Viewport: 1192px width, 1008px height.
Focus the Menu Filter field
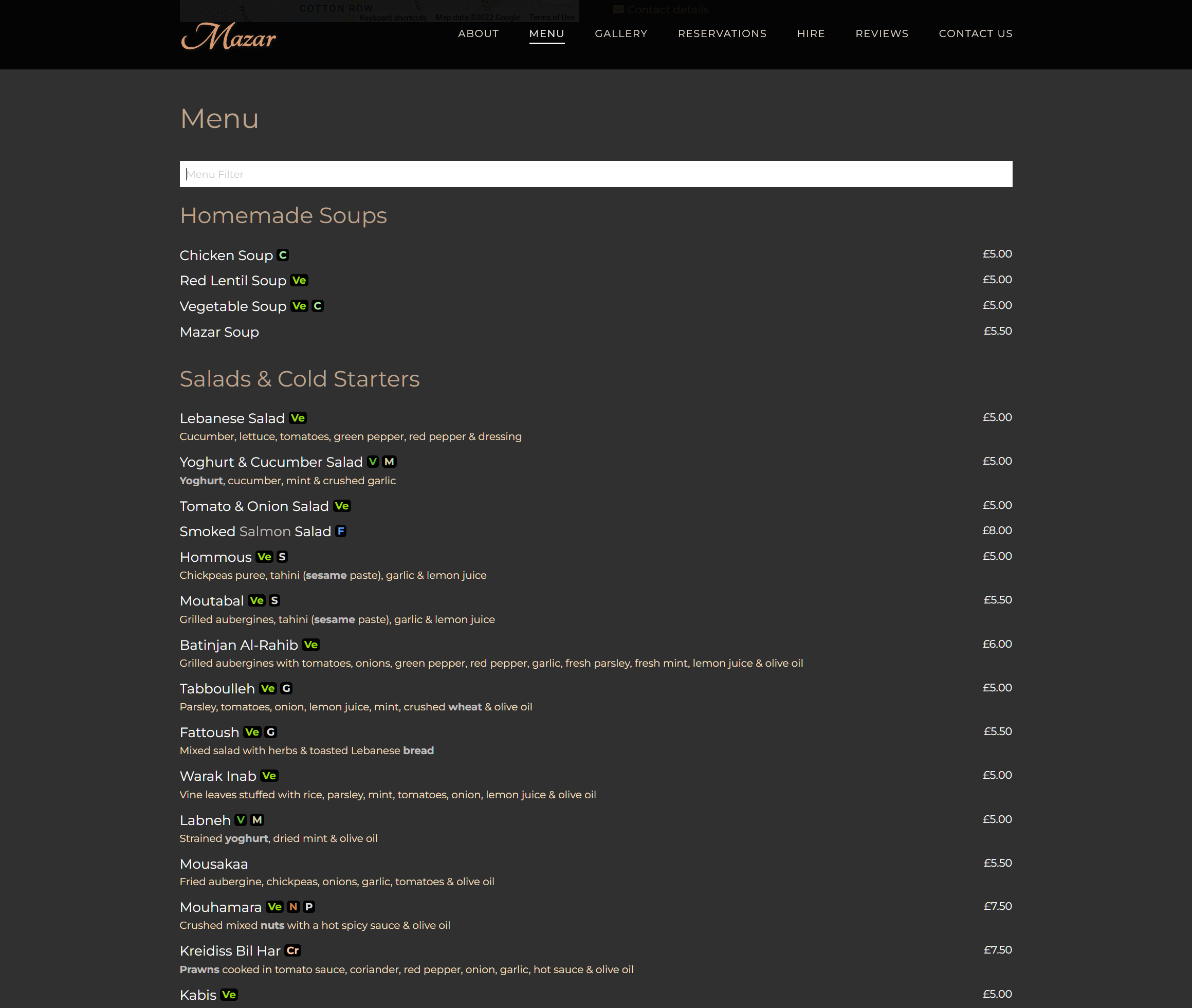(x=595, y=174)
